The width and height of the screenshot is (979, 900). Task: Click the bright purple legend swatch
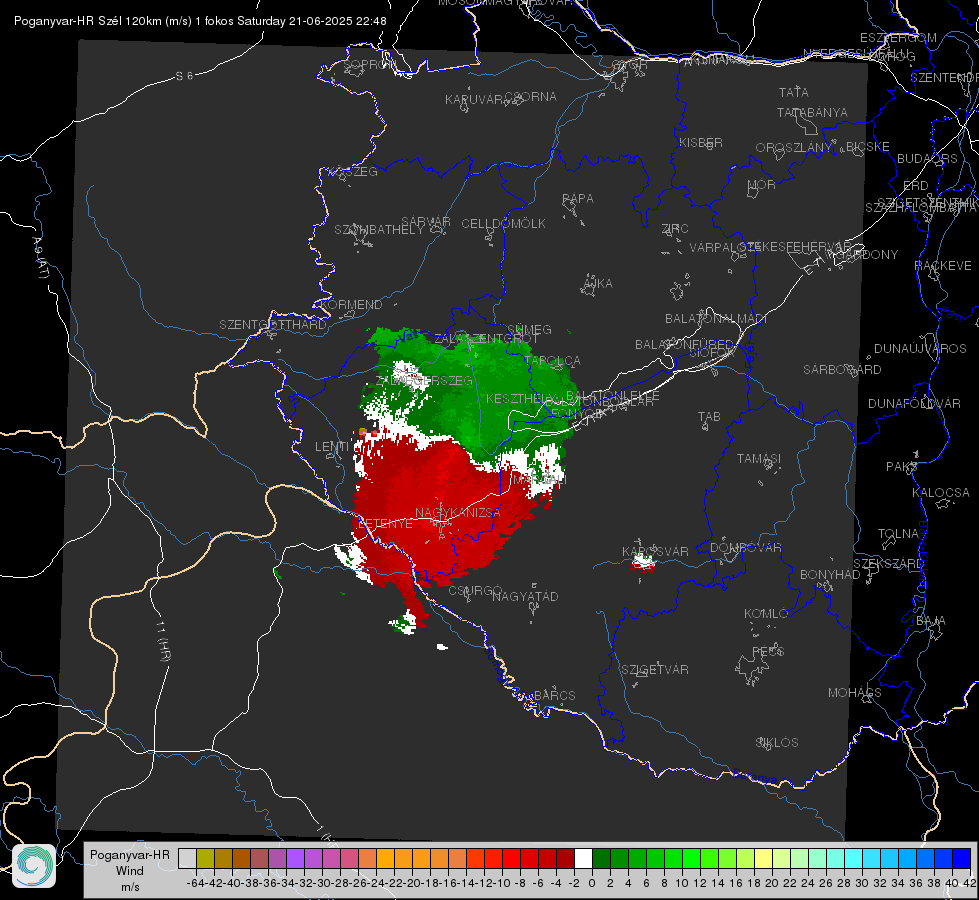pos(295,858)
